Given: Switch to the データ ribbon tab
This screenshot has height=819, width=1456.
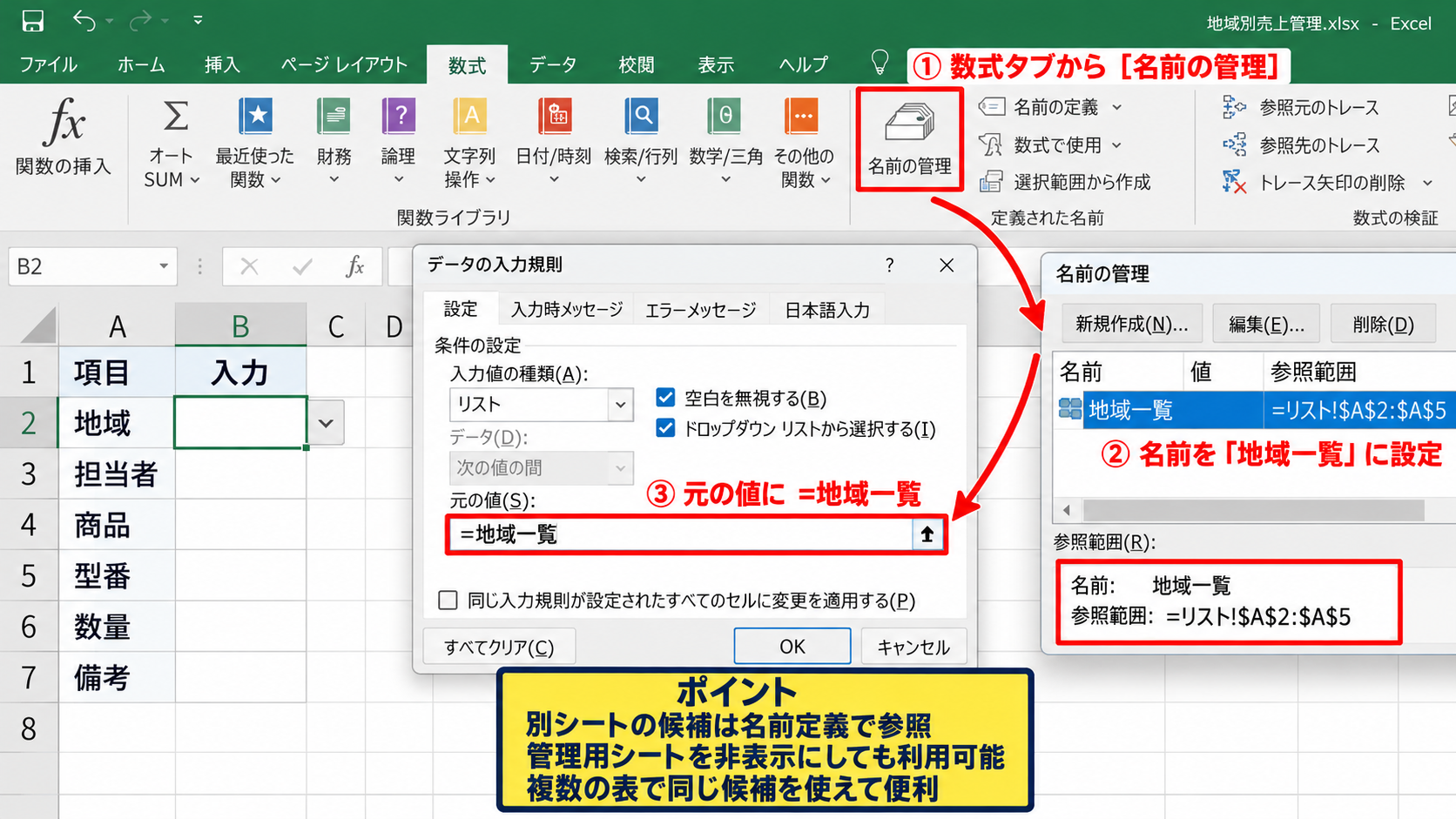Looking at the screenshot, I should [x=553, y=64].
